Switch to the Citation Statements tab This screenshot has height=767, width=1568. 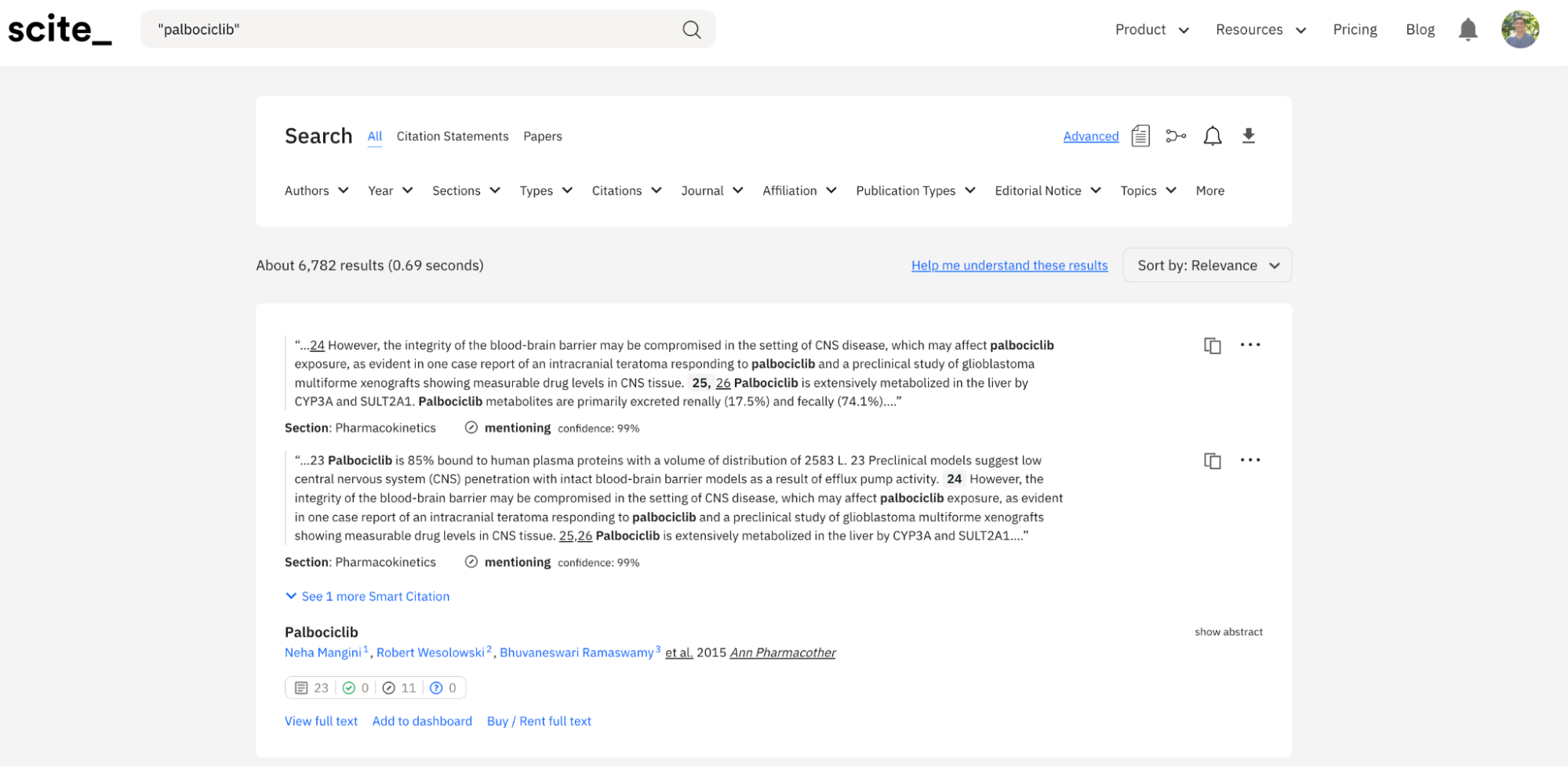(x=452, y=136)
